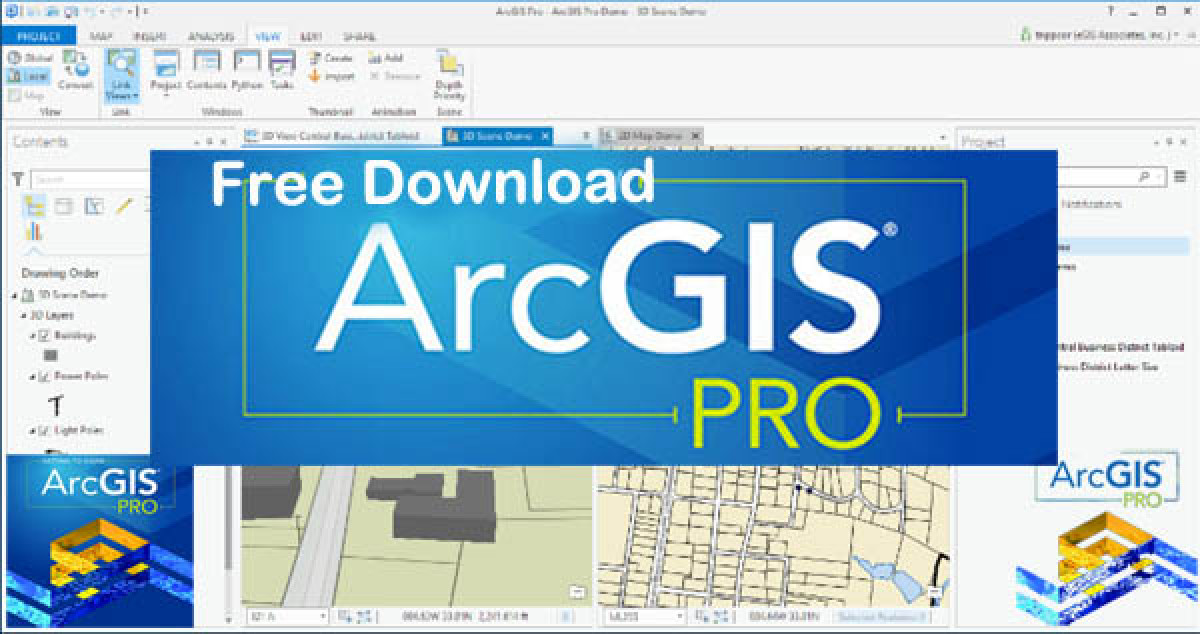The image size is (1200, 634).
Task: Switch to the INSERT ribbon tab
Action: coord(150,36)
